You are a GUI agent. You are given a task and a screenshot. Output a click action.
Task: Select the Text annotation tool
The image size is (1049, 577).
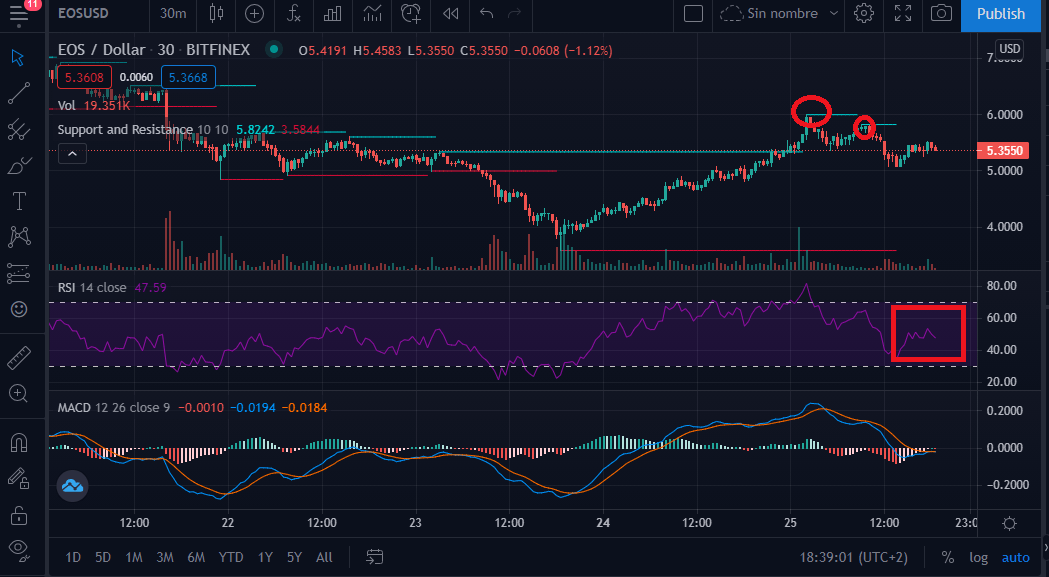pos(18,201)
